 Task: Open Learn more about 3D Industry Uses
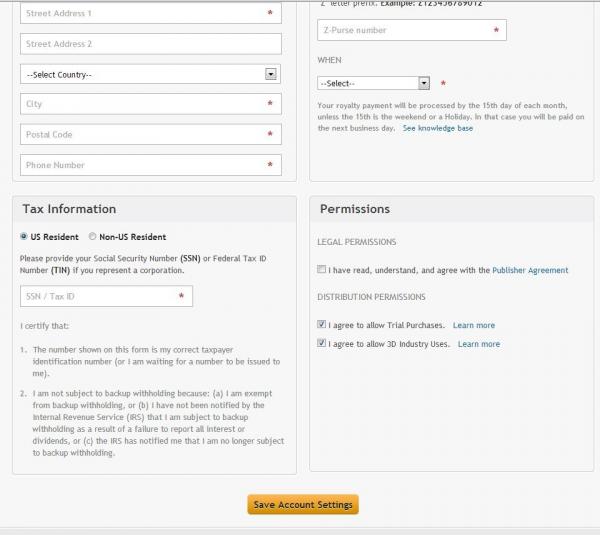pos(479,344)
